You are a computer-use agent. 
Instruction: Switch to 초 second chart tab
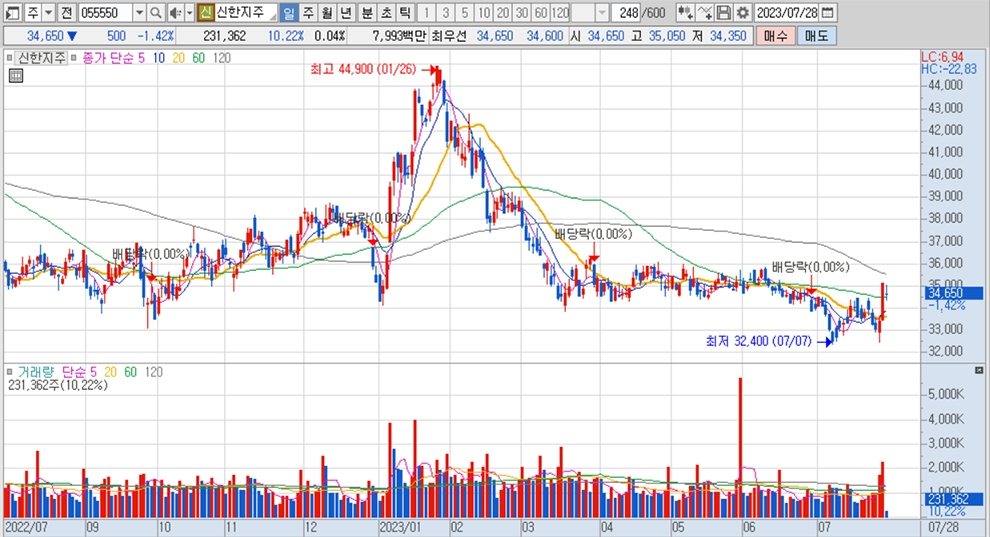386,12
